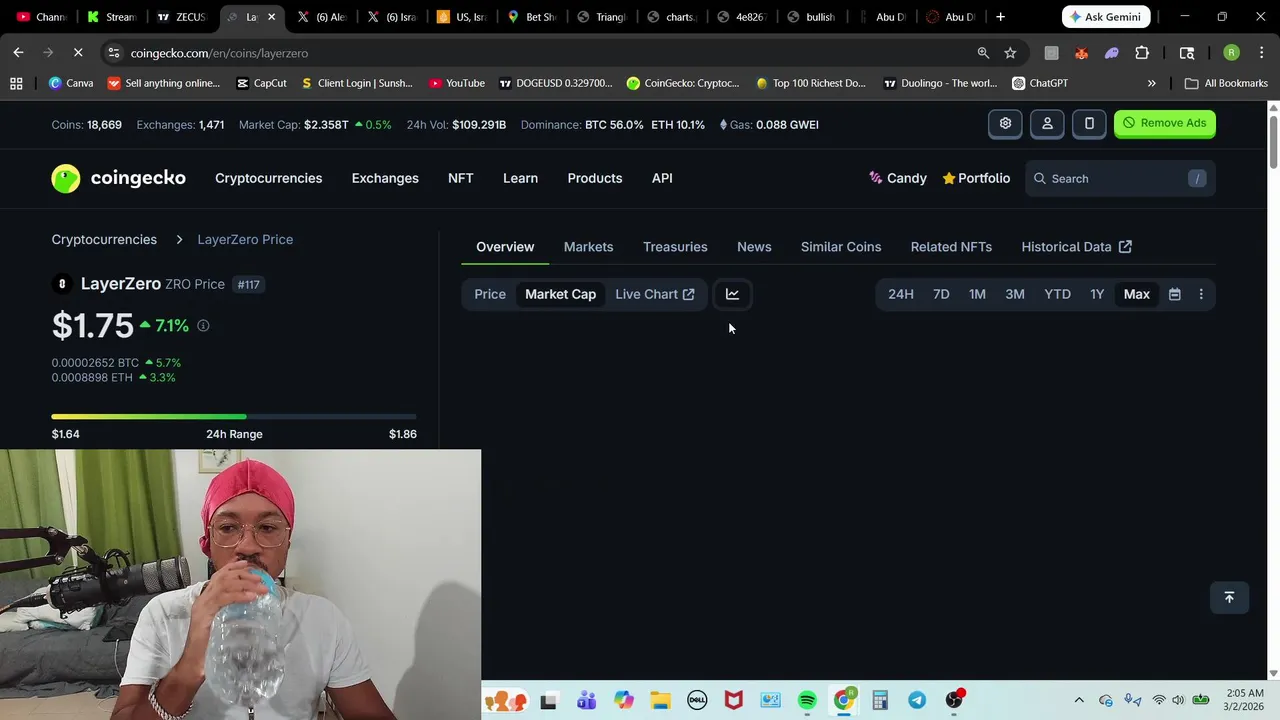Open the chart calendar date picker

(x=1175, y=294)
